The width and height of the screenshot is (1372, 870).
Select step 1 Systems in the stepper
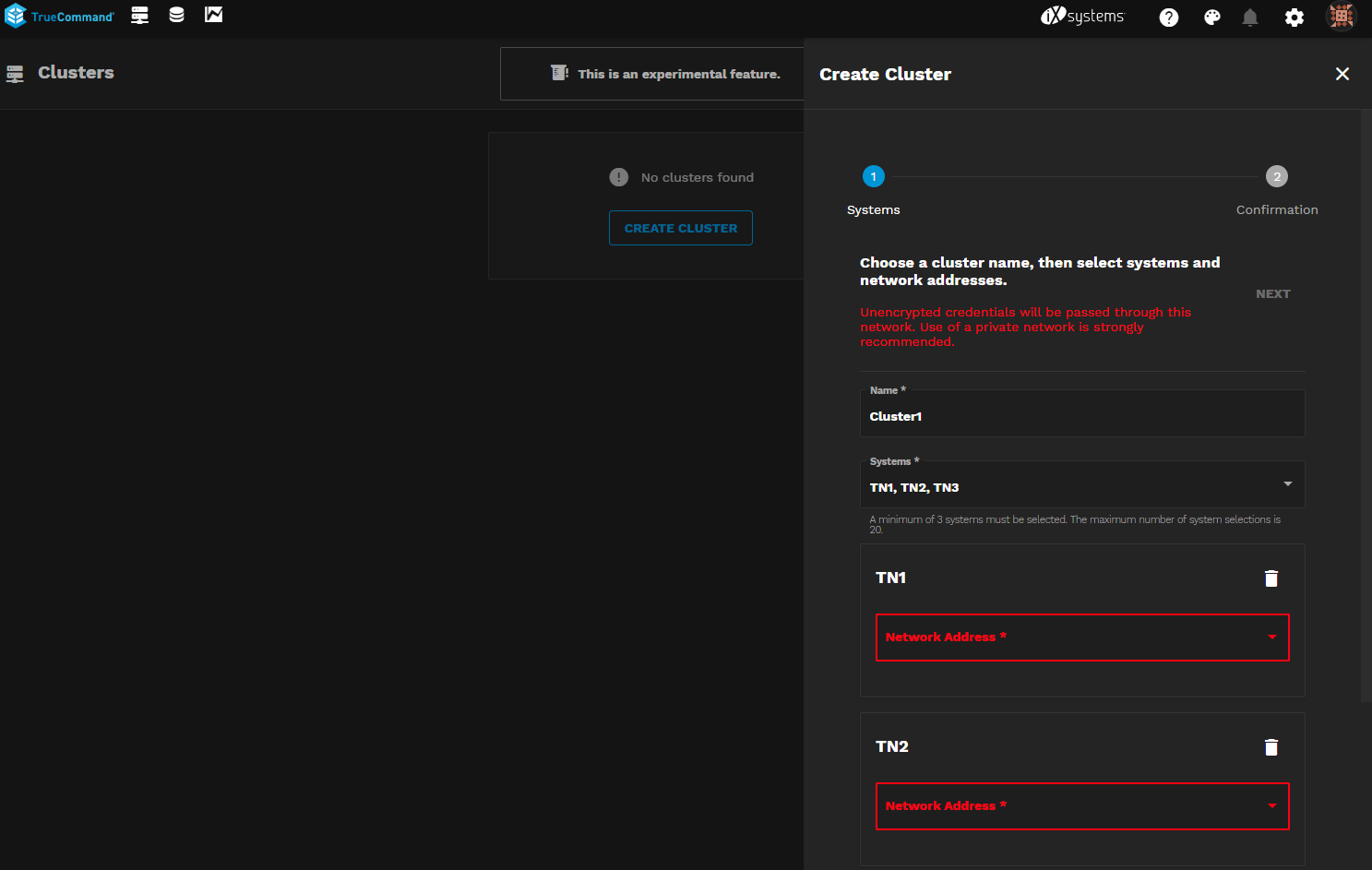pos(873,176)
